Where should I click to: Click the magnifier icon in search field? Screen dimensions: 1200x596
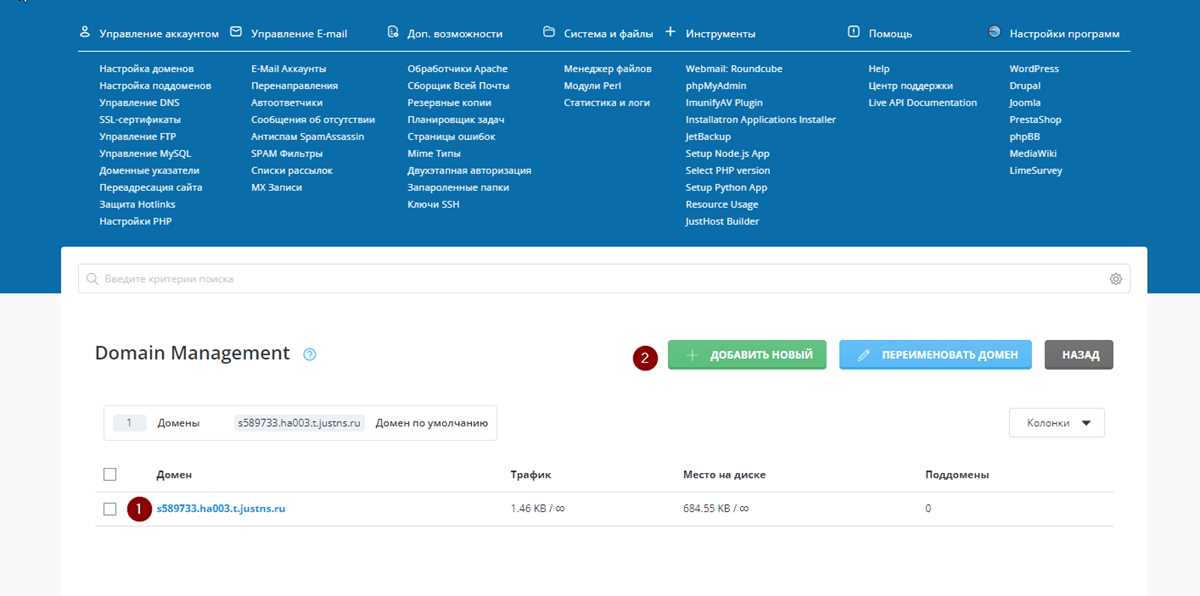[x=93, y=279]
